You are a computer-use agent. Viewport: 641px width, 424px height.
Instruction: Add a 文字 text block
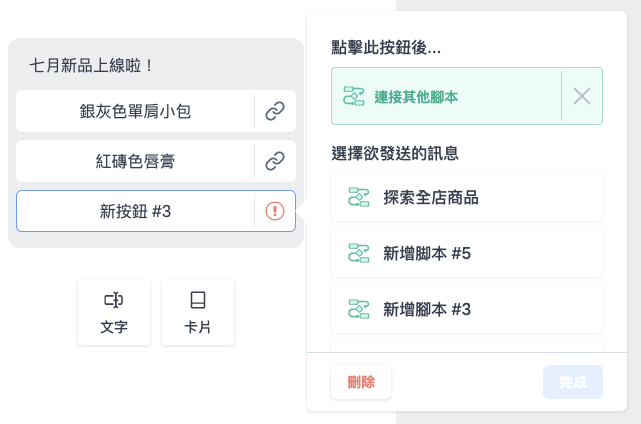(114, 313)
